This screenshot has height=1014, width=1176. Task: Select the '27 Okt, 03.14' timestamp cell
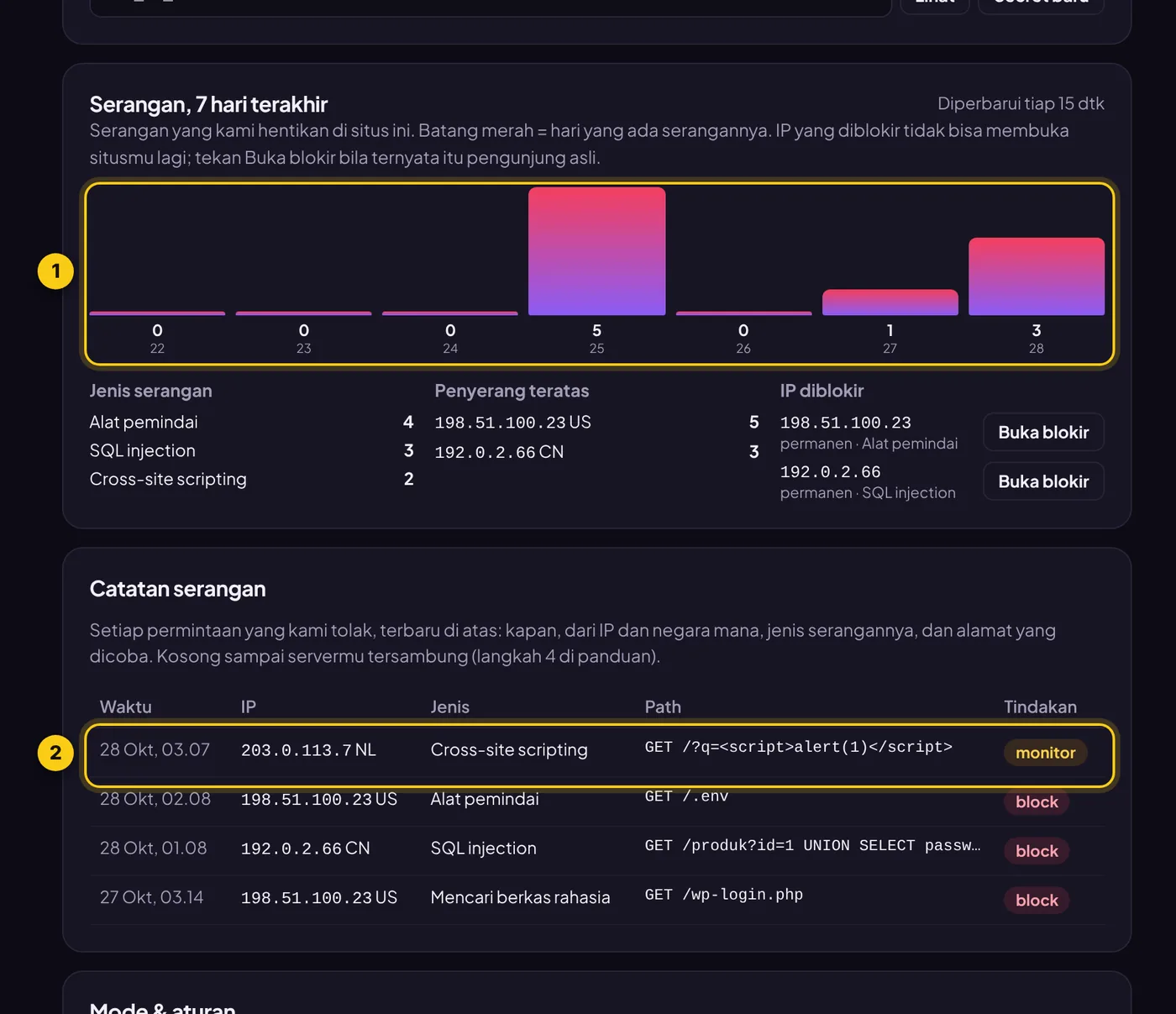151,897
